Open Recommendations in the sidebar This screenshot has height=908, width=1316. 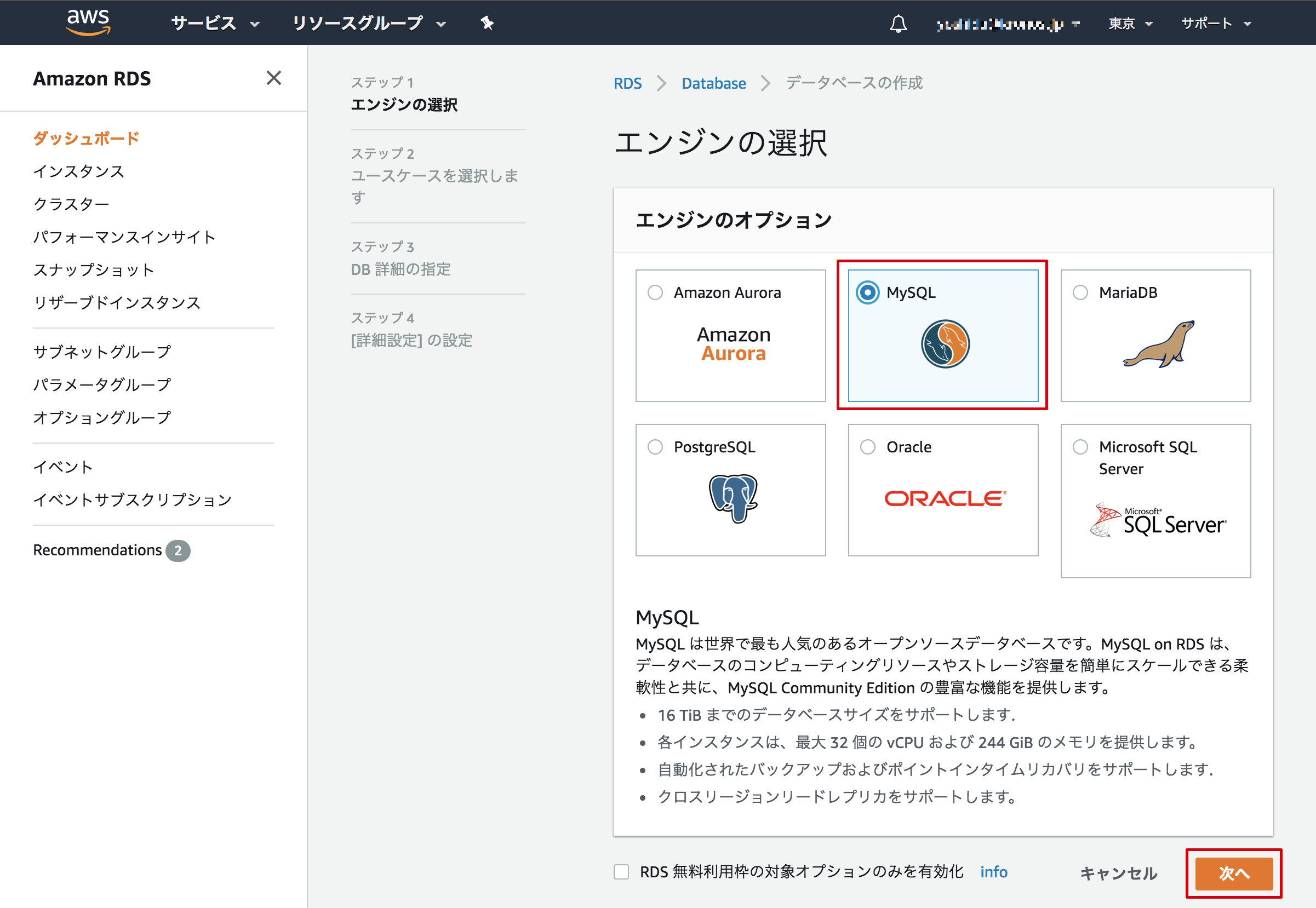[x=98, y=550]
